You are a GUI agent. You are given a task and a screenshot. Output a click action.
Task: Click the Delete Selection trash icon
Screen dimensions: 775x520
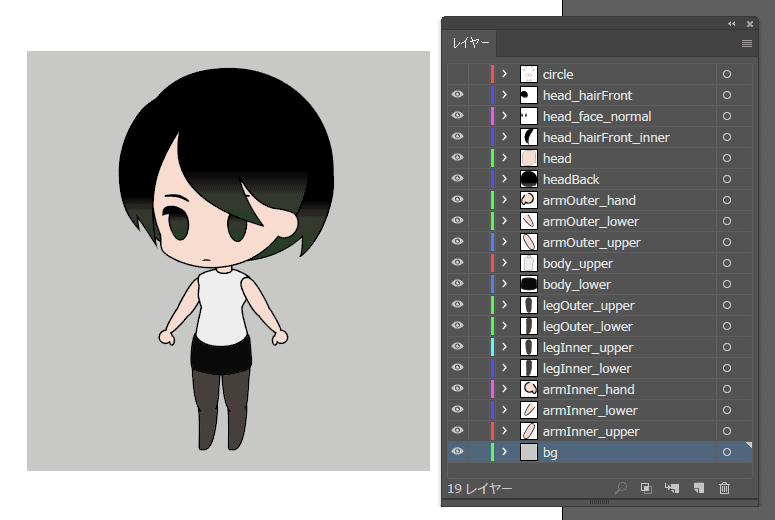[x=725, y=488]
